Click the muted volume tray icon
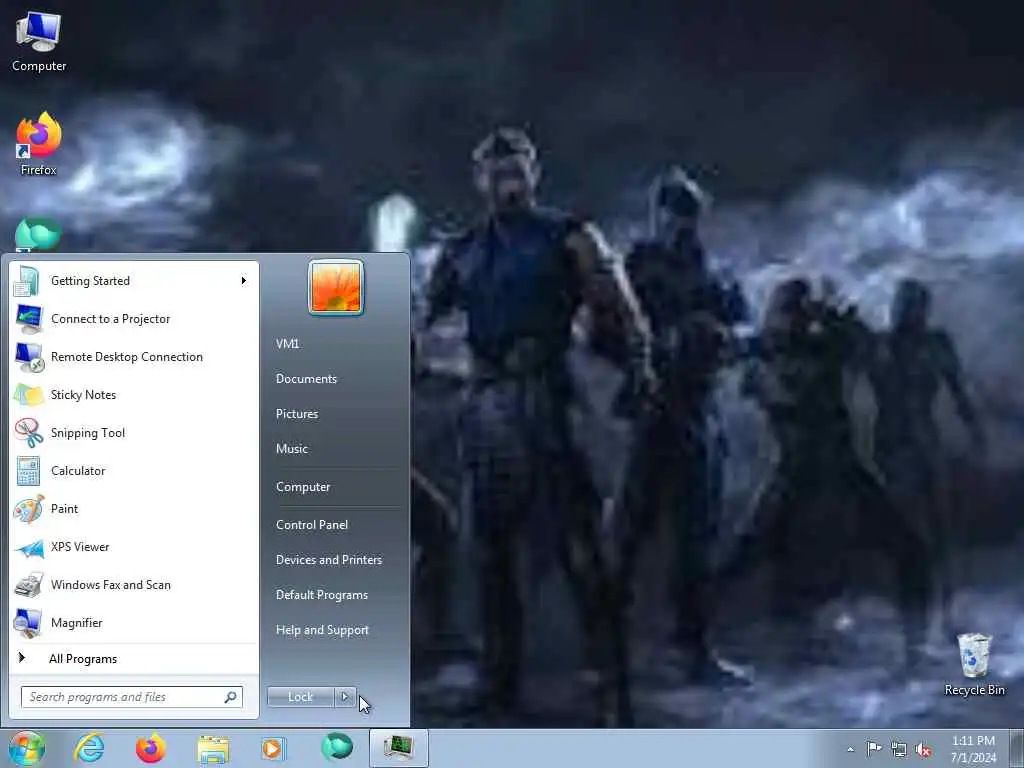The height and width of the screenshot is (768, 1024). coord(923,749)
